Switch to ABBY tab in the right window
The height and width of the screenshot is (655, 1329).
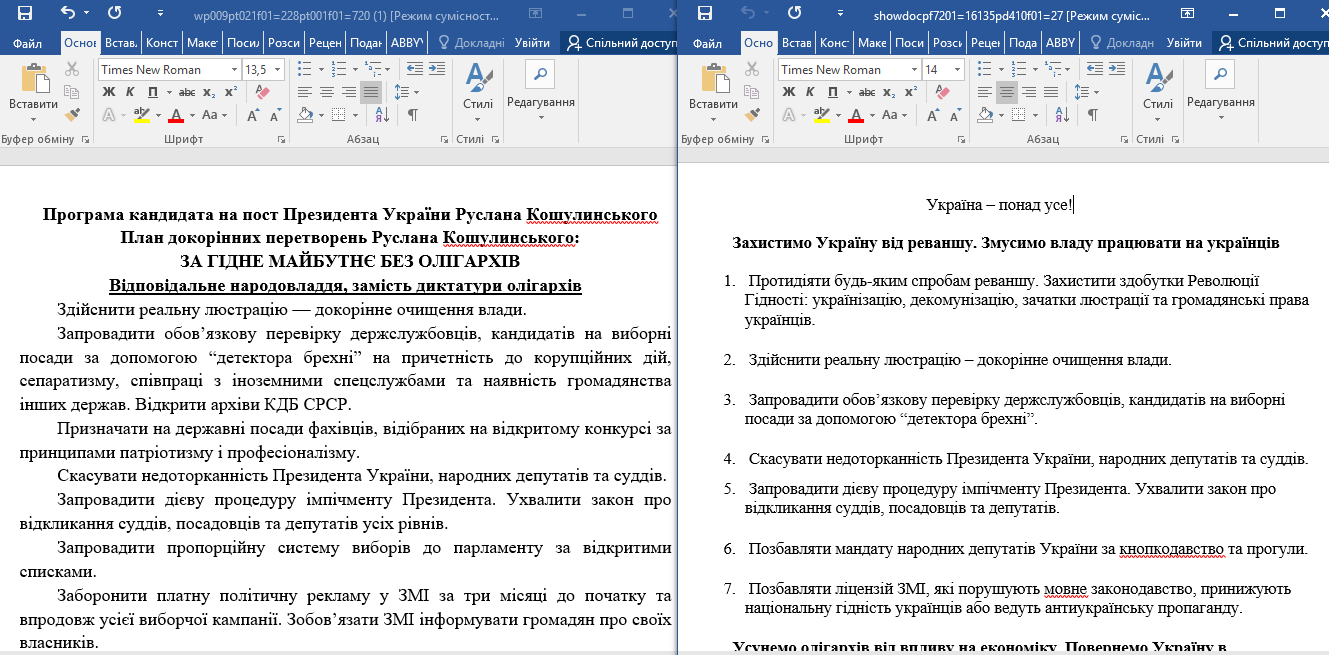coord(1060,43)
